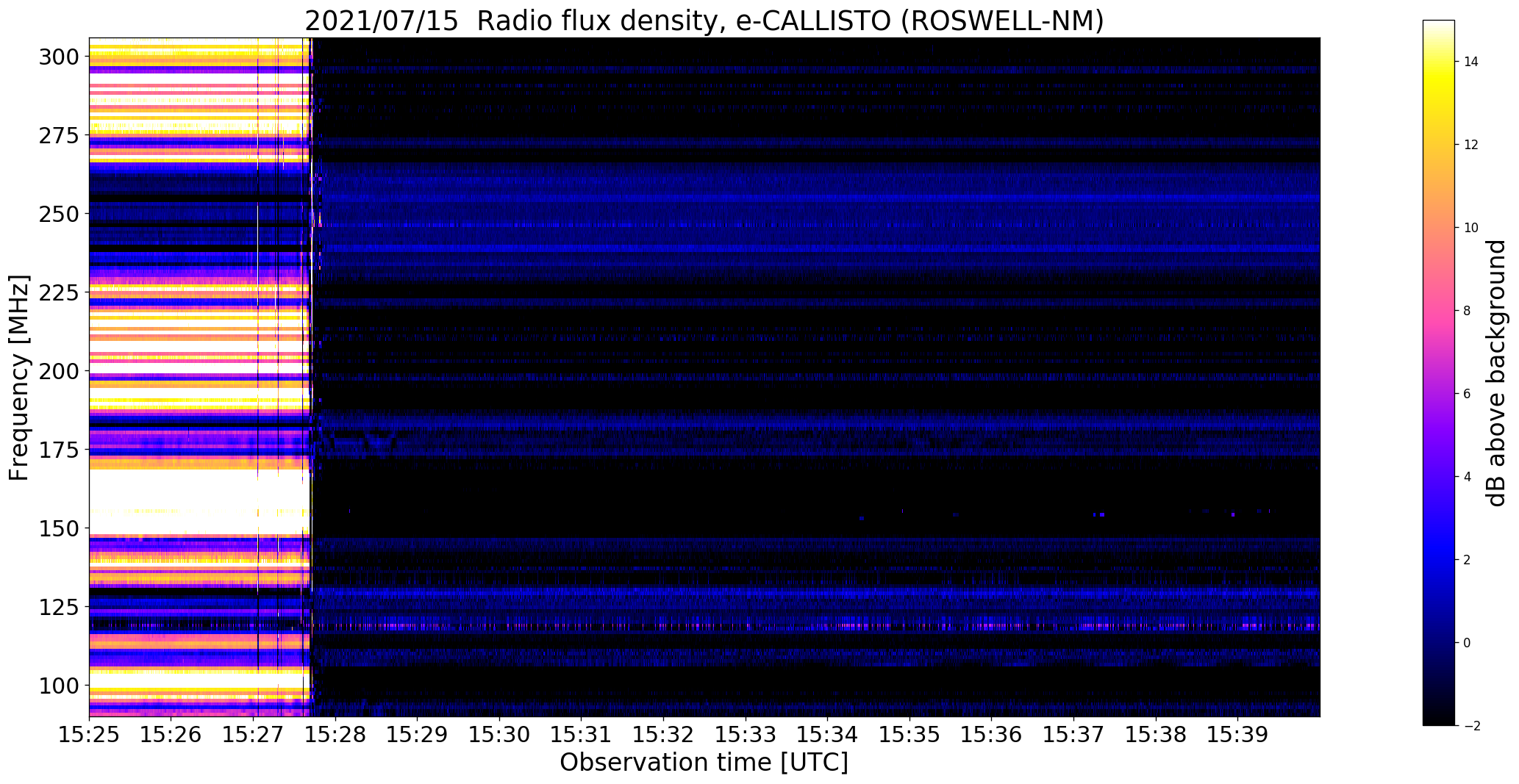Click the colorbar tick value 2
The image size is (1519, 784).
(x=1468, y=560)
